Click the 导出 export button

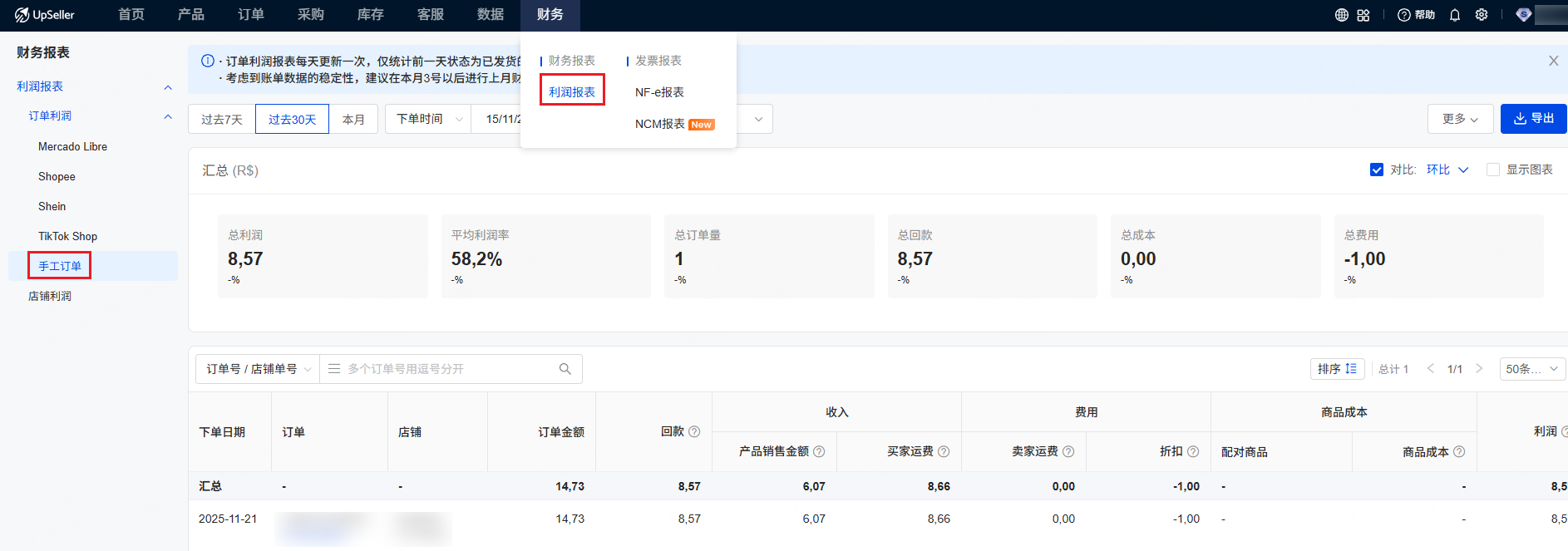coord(1534,119)
